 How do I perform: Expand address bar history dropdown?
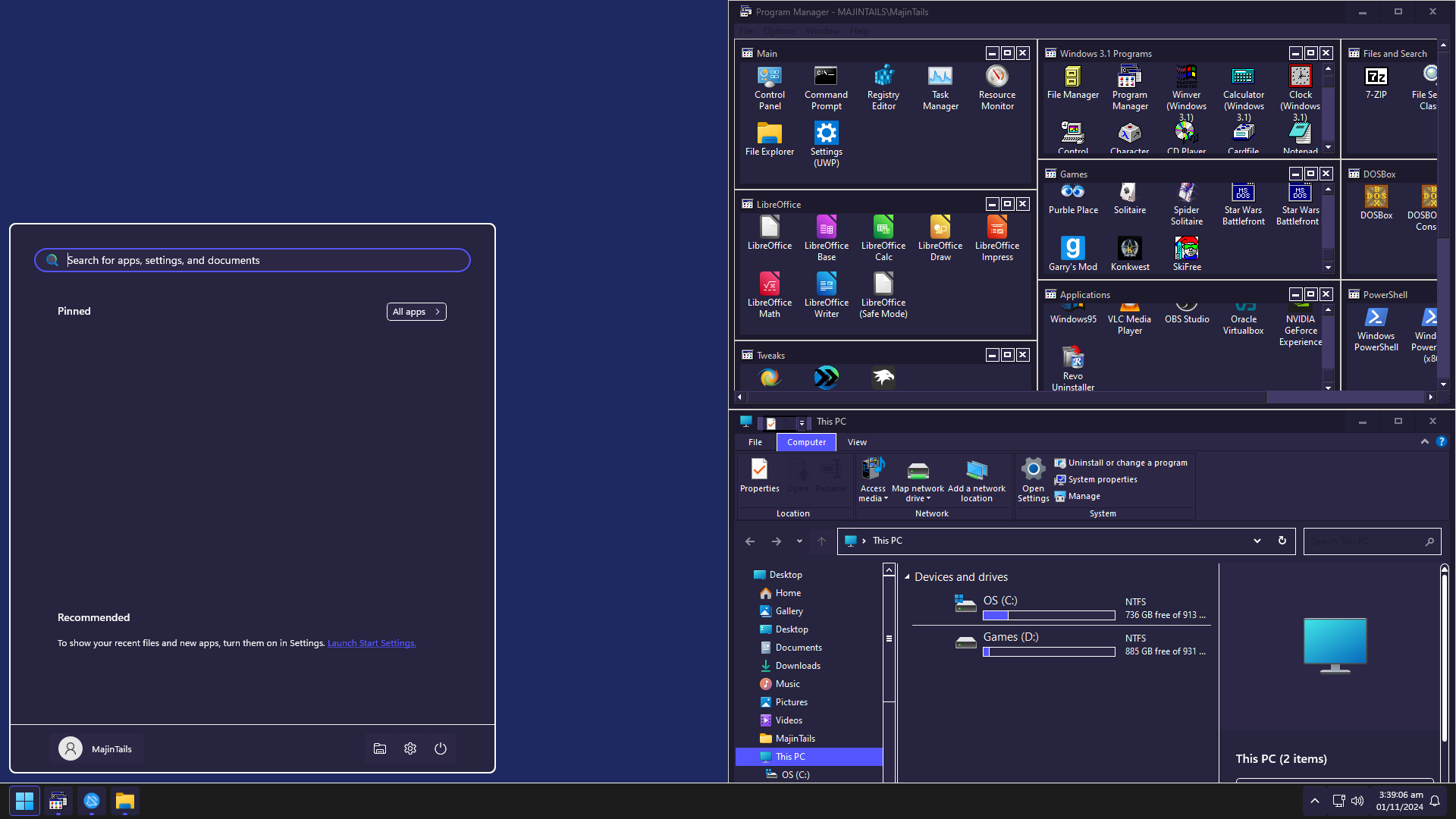tap(1257, 541)
